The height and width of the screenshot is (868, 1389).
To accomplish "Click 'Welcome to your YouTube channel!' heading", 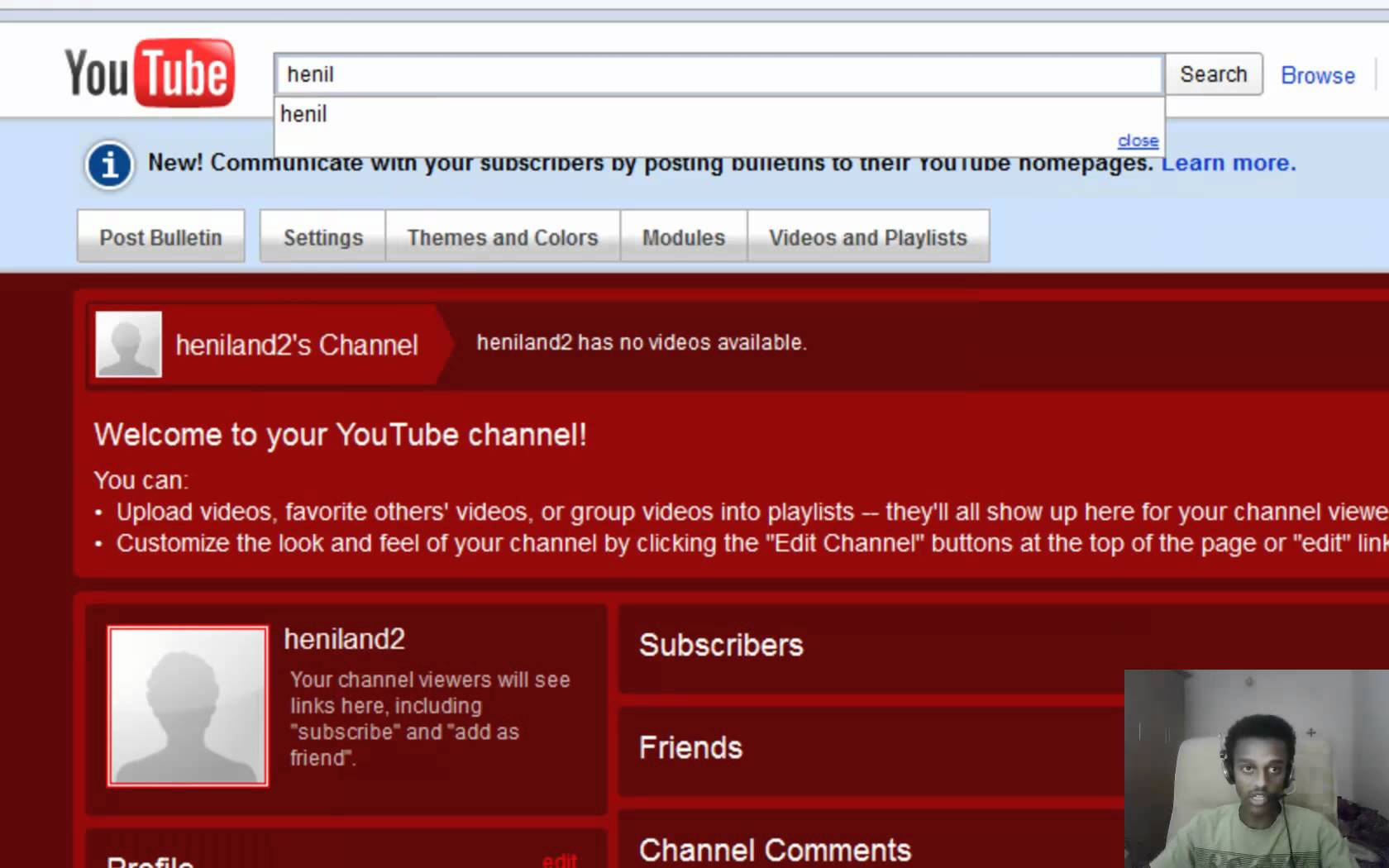I will pyautogui.click(x=340, y=435).
